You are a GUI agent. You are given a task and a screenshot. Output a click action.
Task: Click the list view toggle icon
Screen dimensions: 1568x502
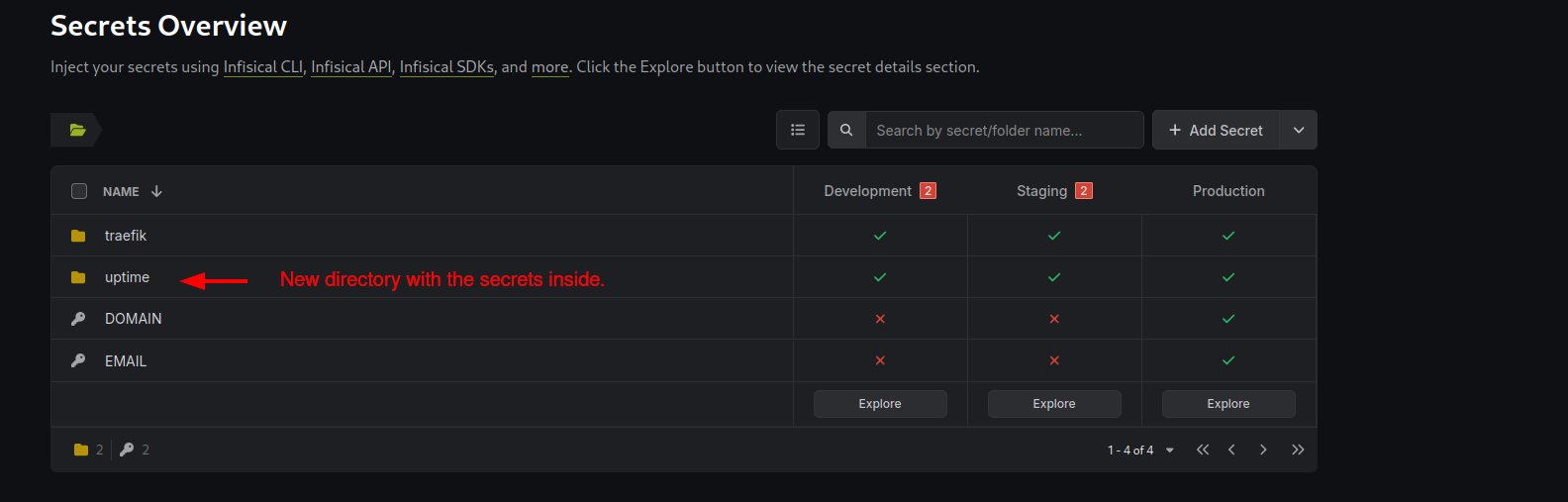pyautogui.click(x=798, y=130)
